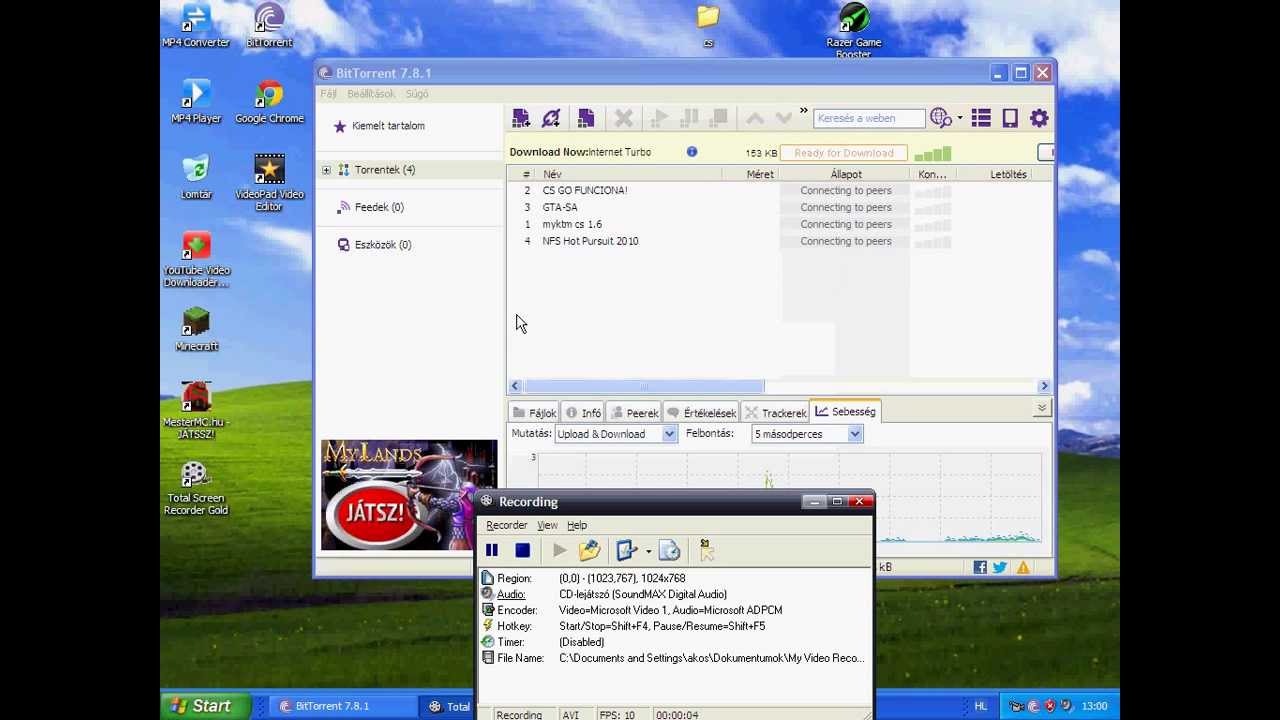Open the Recorder menu
This screenshot has height=720, width=1280.
pos(506,525)
